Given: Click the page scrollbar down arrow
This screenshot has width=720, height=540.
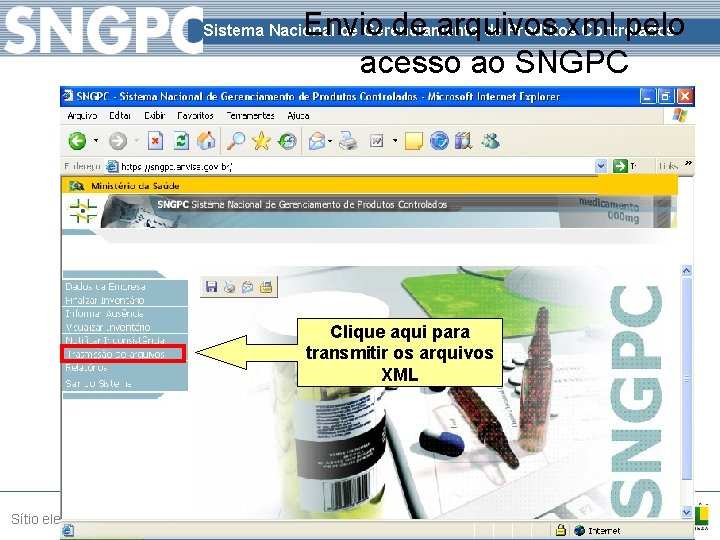Looking at the screenshot, I should tap(686, 512).
